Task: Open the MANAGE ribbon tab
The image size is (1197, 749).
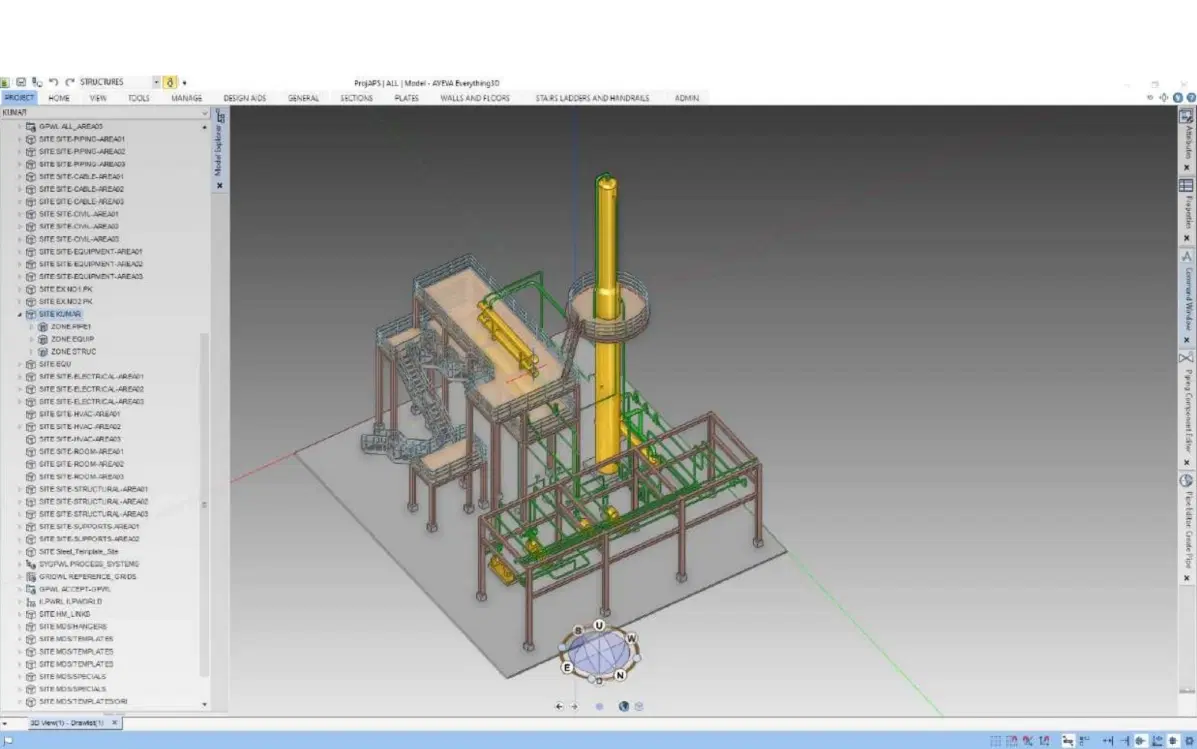Action: point(186,98)
